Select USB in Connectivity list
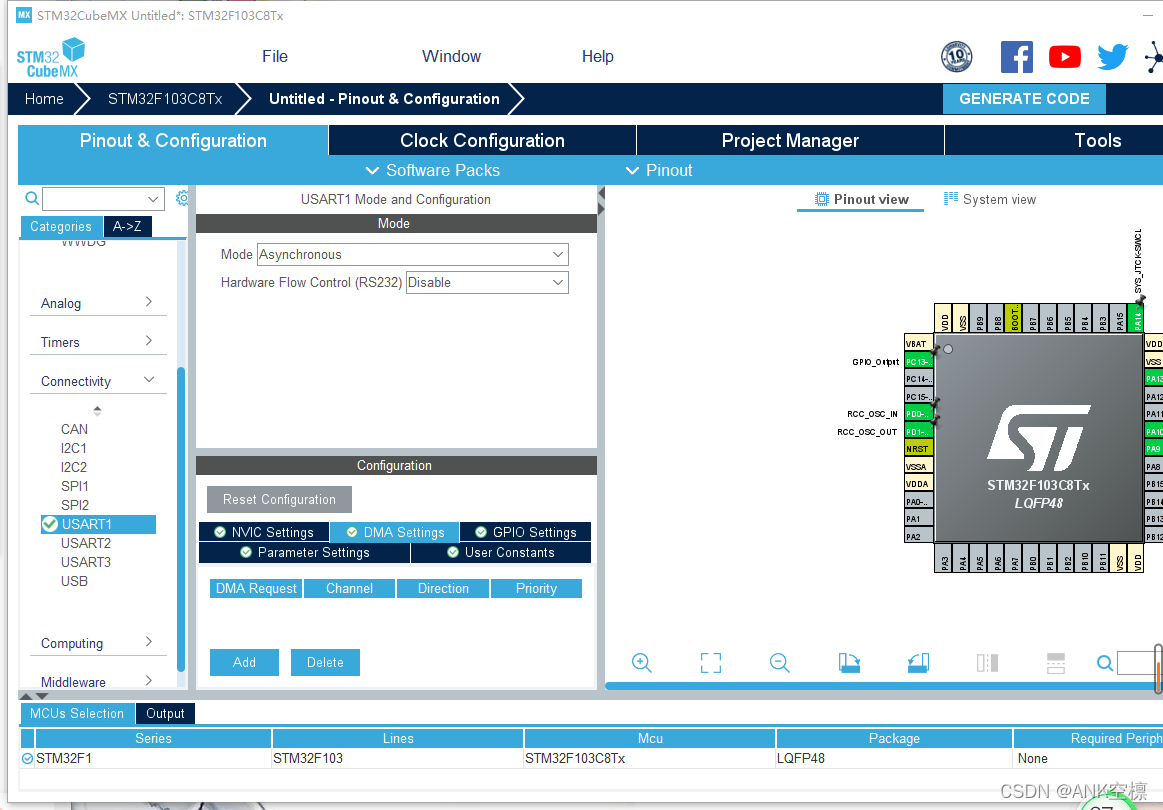1163x810 pixels. (74, 581)
